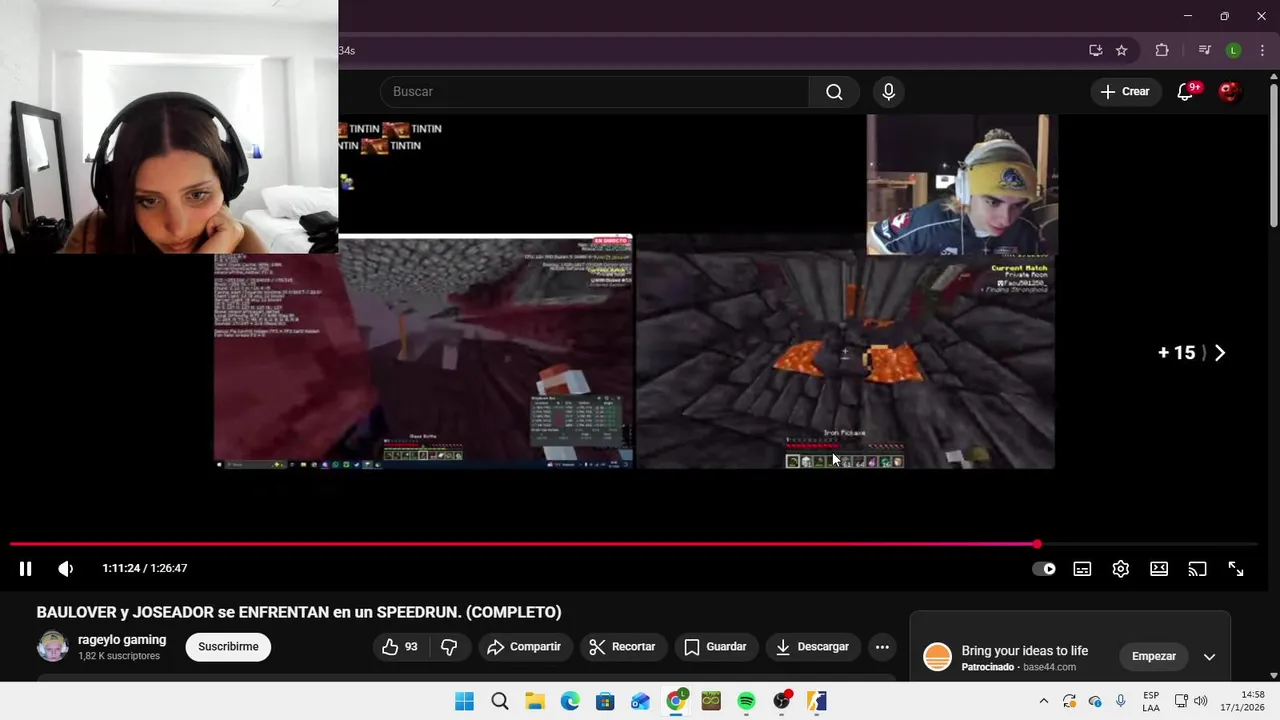Screen dimensions: 1280x720
Task: Click the Bring your ideas to life ad title
Action: coord(1024,651)
